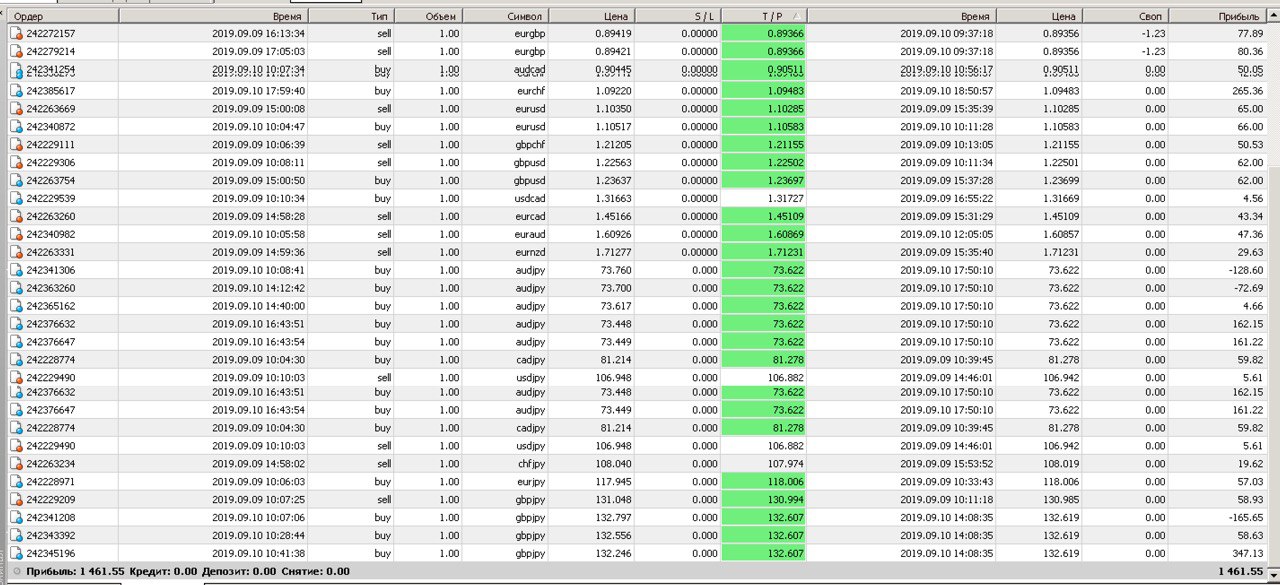
Task: Choose the icon beside order 242263234
Action: tap(16, 464)
